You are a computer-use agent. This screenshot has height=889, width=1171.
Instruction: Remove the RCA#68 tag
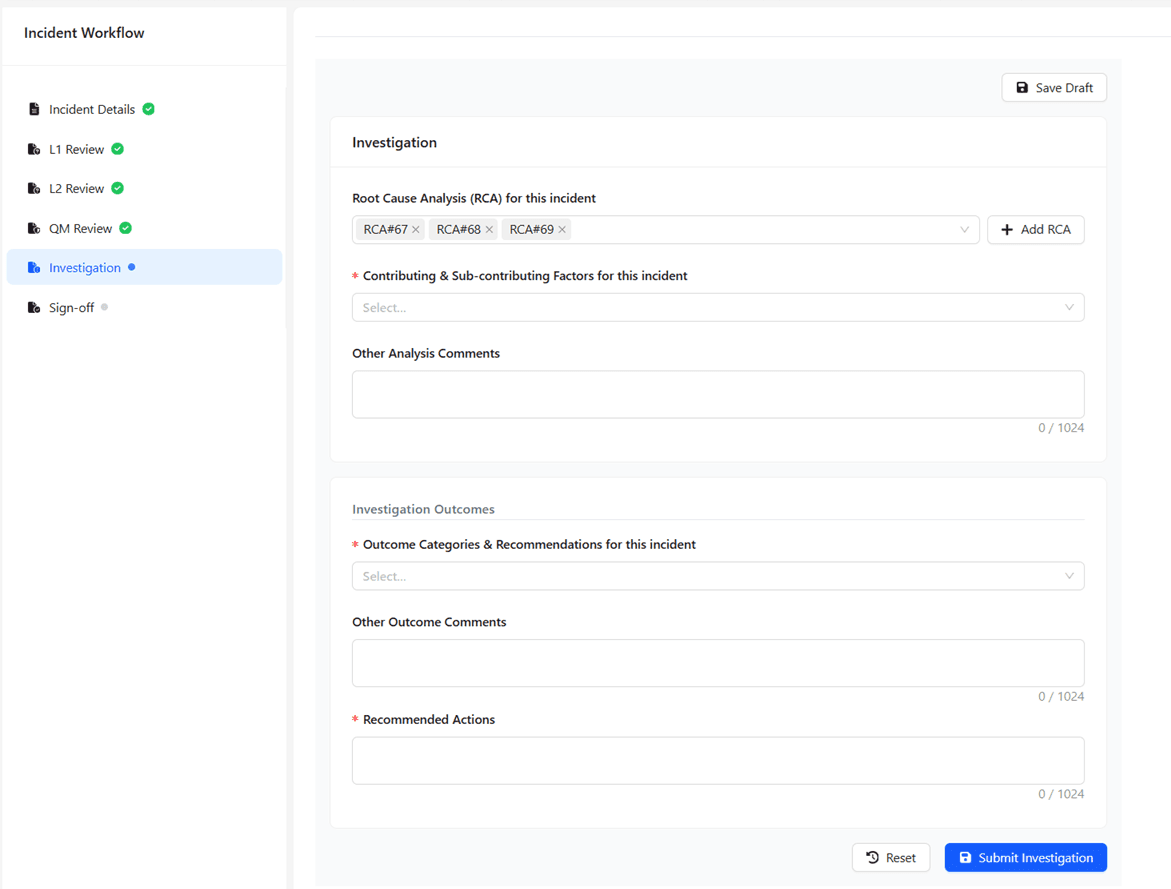pos(489,230)
